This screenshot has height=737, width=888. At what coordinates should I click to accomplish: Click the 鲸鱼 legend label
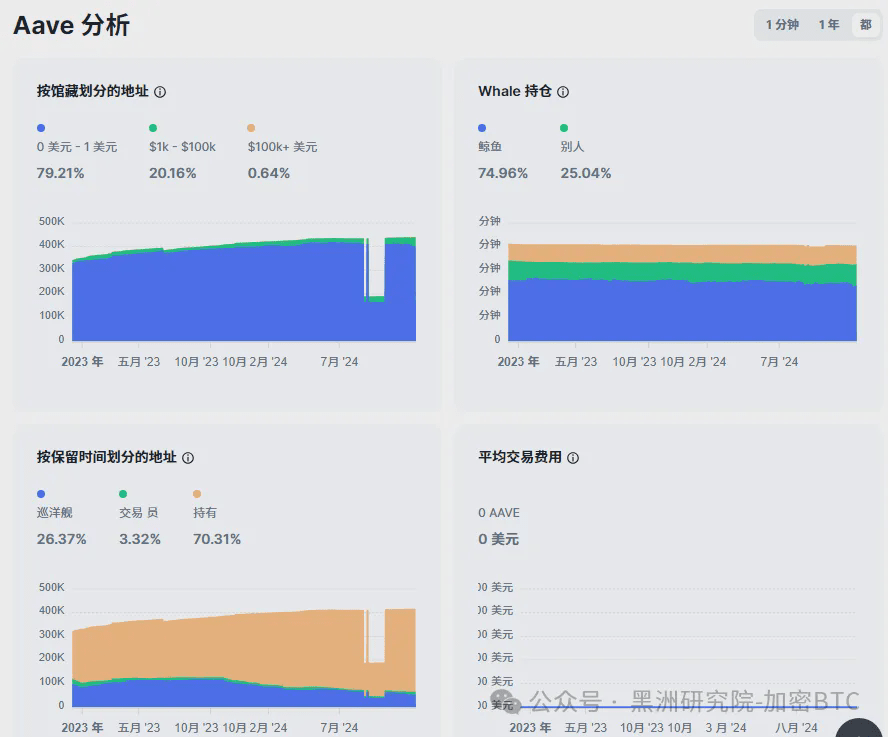coord(490,147)
